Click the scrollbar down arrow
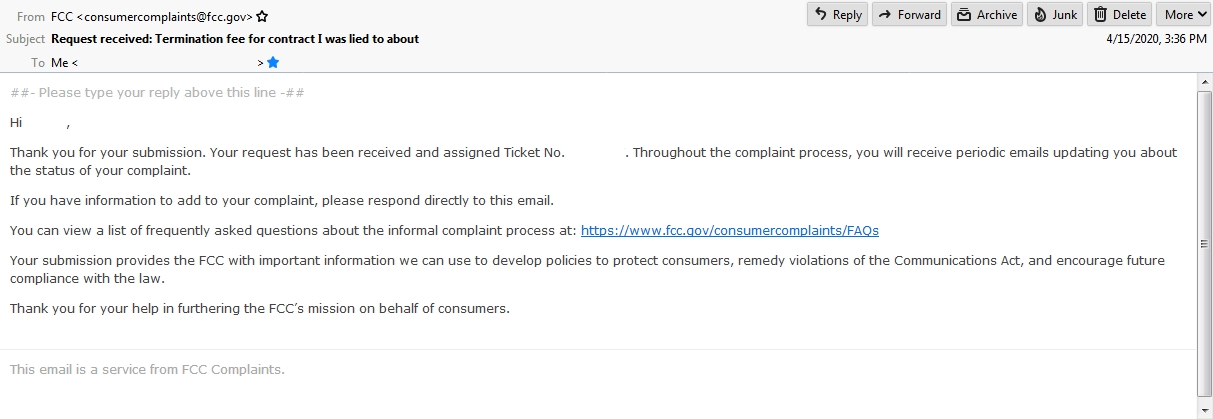Screen dimensions: 1213x419 (x=1204, y=410)
